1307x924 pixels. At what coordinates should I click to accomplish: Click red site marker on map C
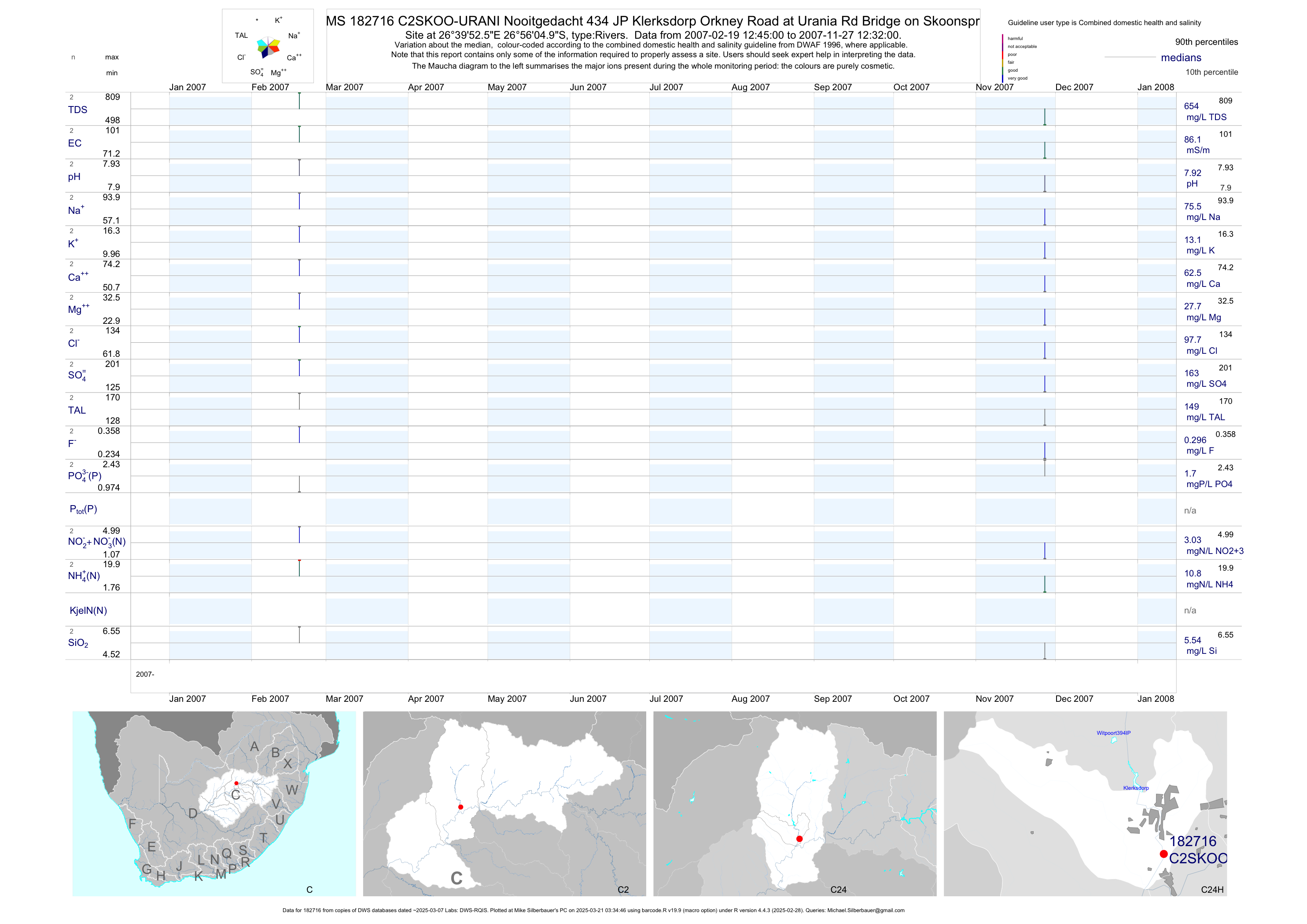click(x=236, y=784)
